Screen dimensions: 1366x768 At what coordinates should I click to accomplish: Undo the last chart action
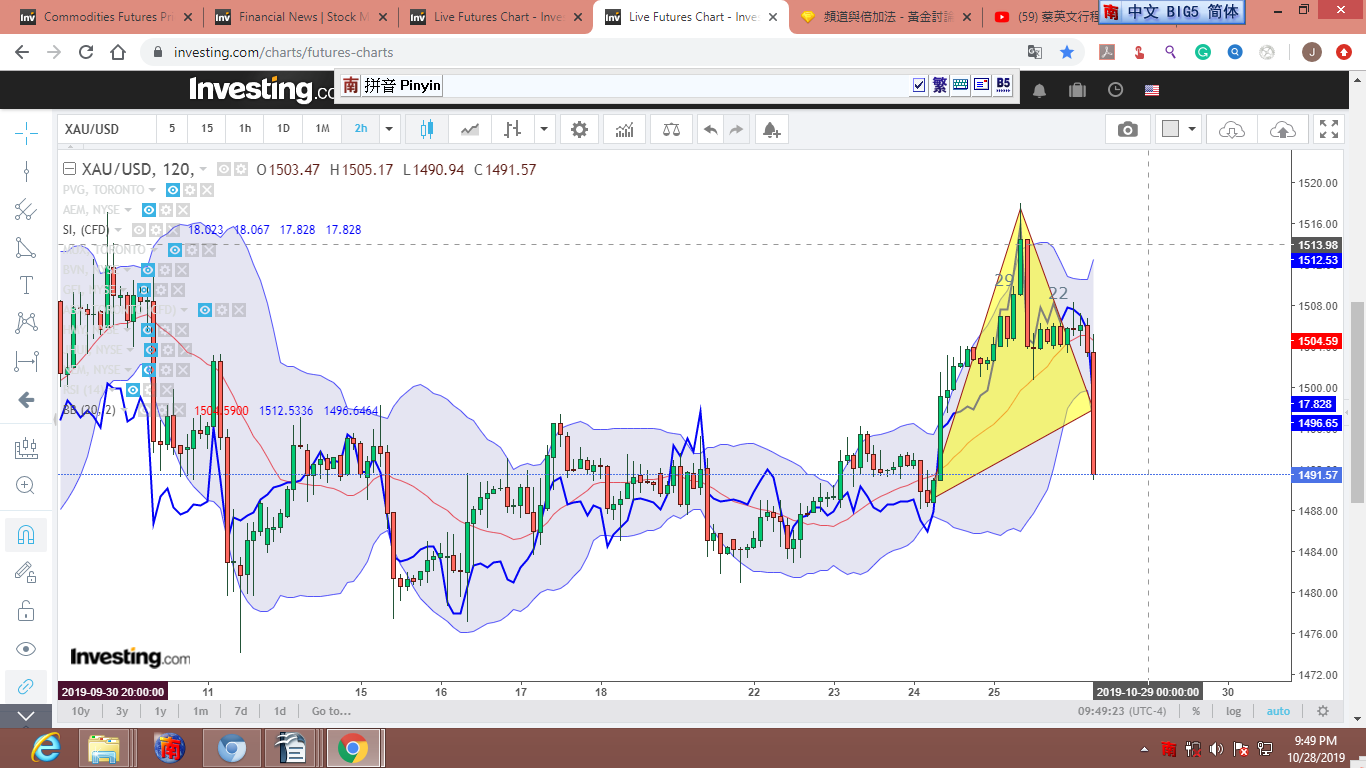(x=710, y=129)
